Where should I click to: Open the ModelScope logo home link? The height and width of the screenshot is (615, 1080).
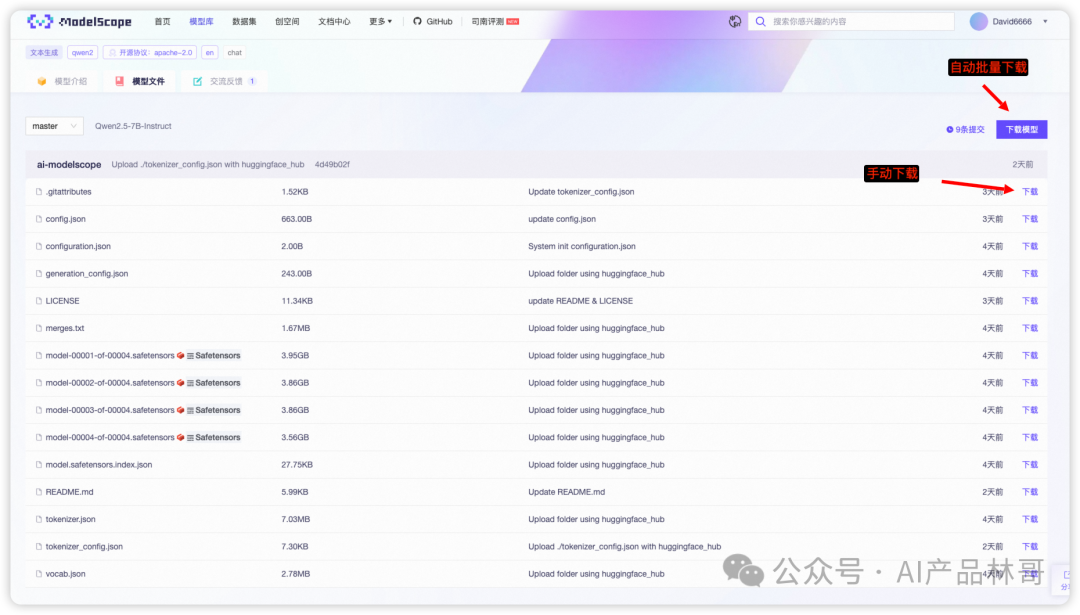click(79, 21)
